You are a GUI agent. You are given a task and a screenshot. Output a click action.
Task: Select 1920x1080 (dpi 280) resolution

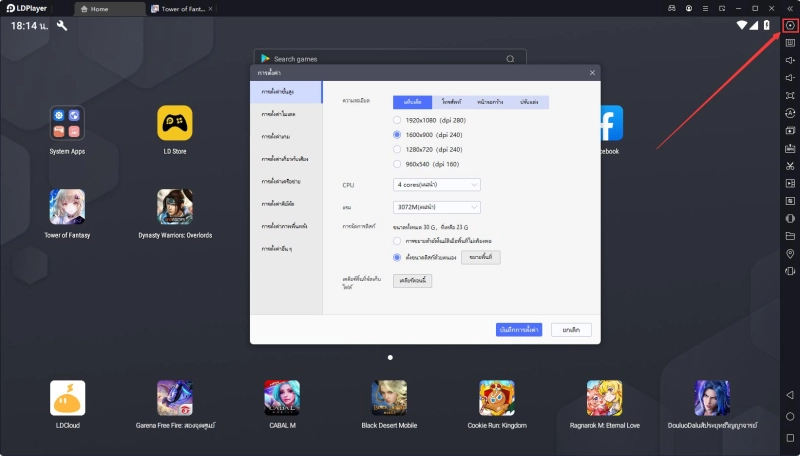tap(397, 119)
